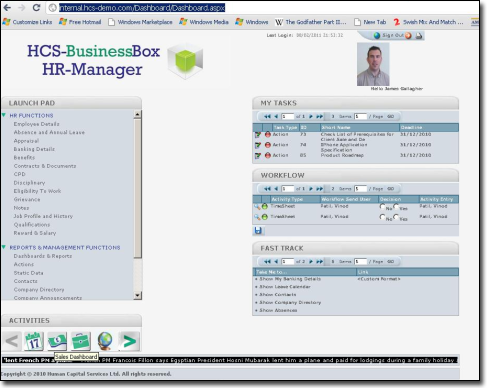Viewport: 487px width, 388px height.
Task: Go to next page in Fast Track pager
Action: point(311,262)
